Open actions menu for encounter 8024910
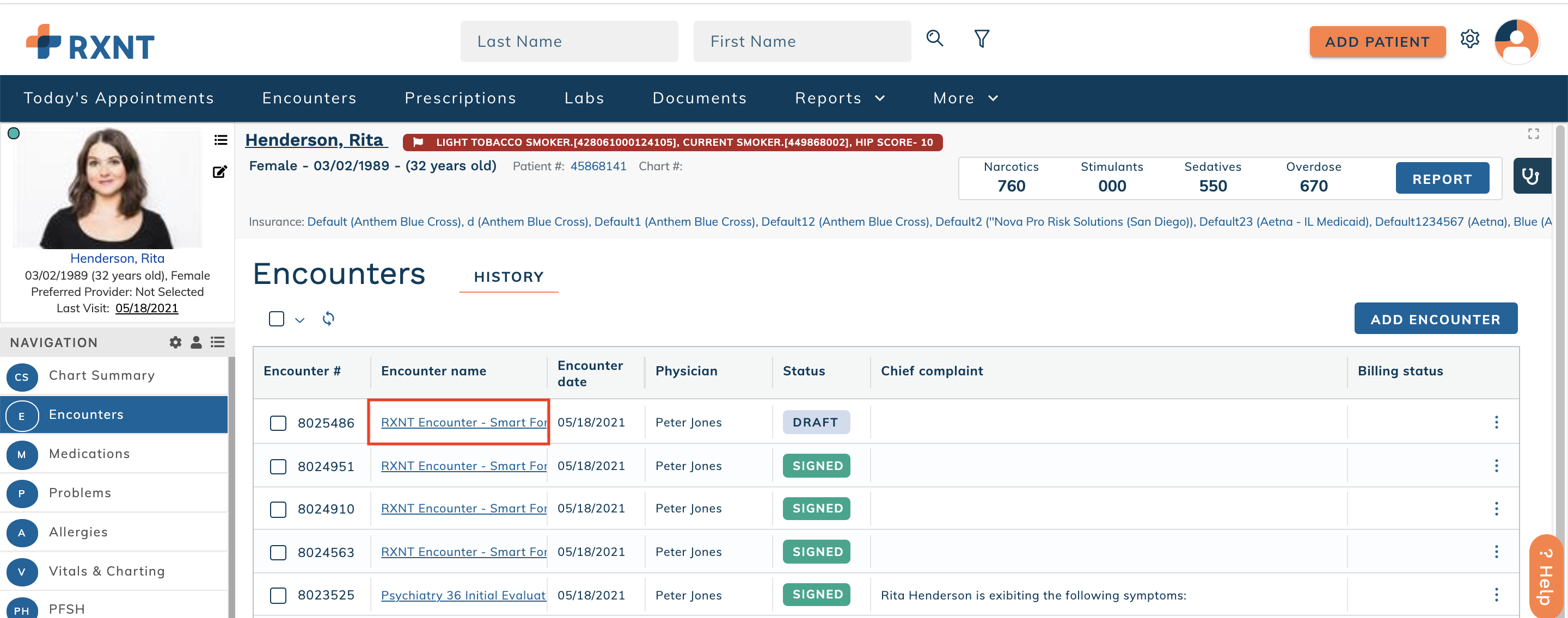This screenshot has width=1568, height=618. coord(1496,509)
